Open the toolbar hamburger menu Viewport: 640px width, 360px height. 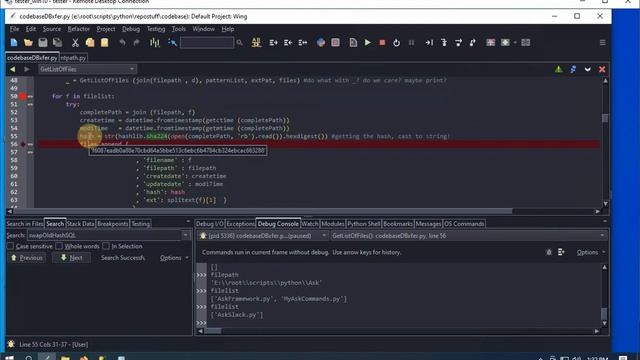[602, 42]
